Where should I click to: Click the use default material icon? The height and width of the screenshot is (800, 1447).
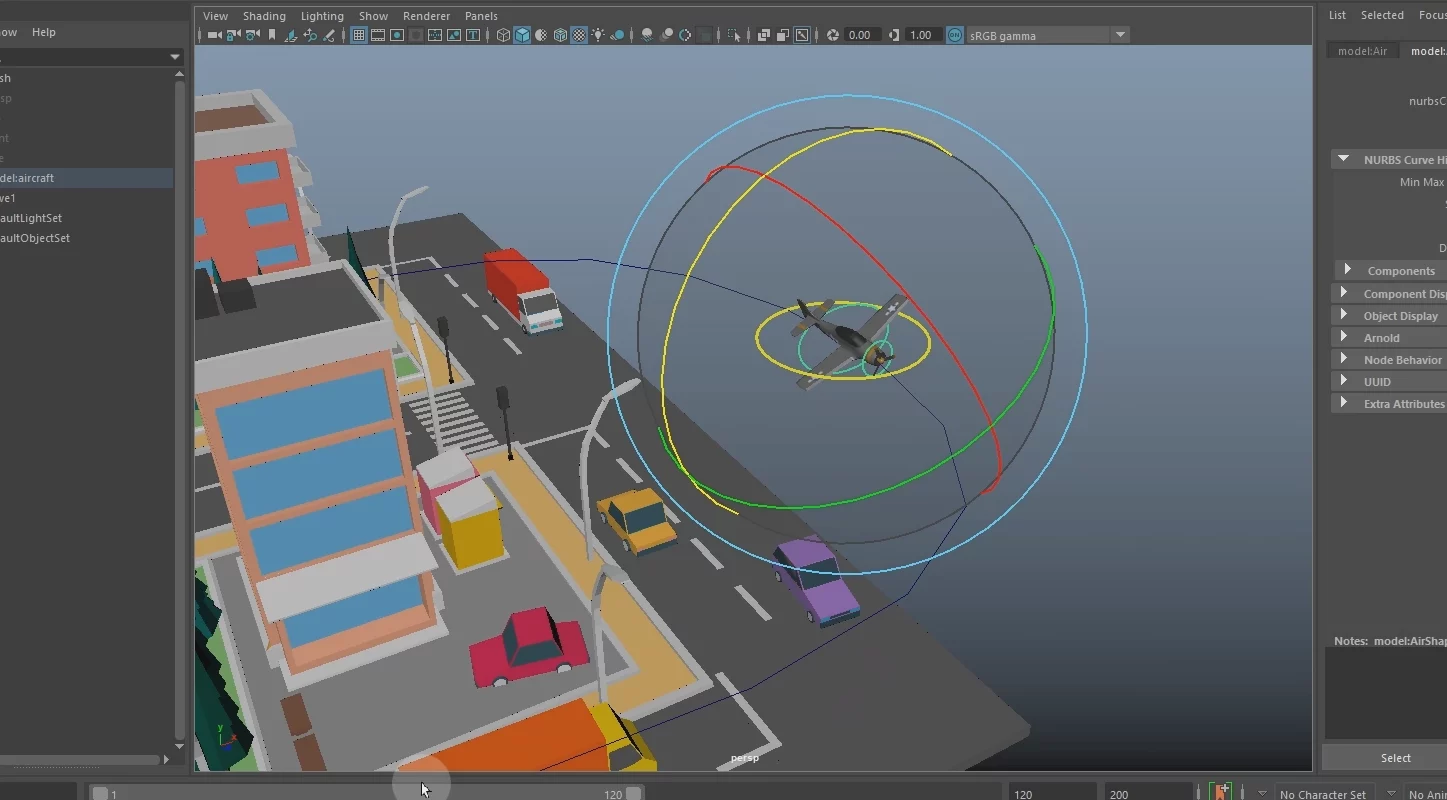[541, 35]
